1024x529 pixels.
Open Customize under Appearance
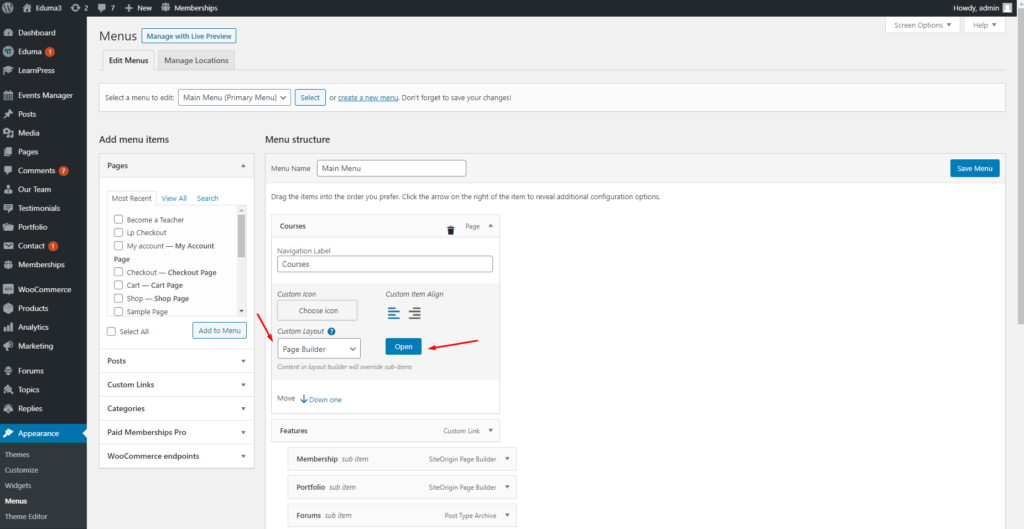pos(22,470)
